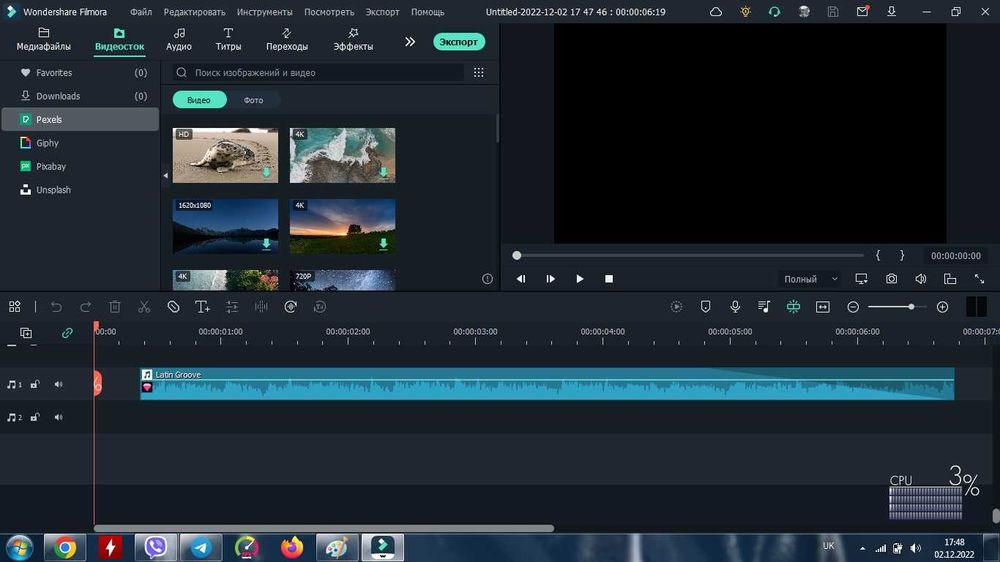1000x562 pixels.
Task: Toggle the auto ripple link icon
Action: pyautogui.click(x=67, y=333)
